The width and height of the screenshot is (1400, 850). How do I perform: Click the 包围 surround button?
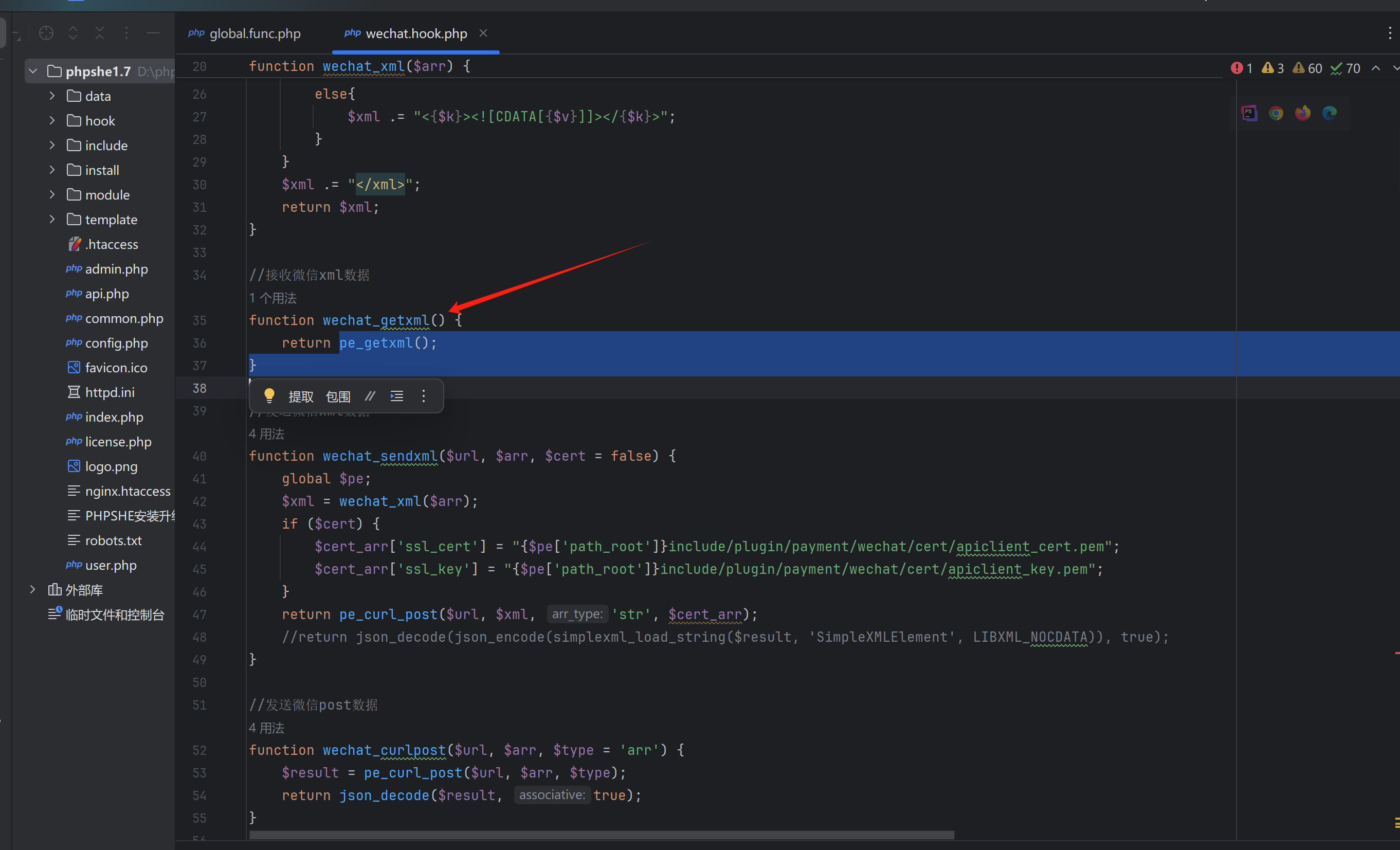point(338,396)
